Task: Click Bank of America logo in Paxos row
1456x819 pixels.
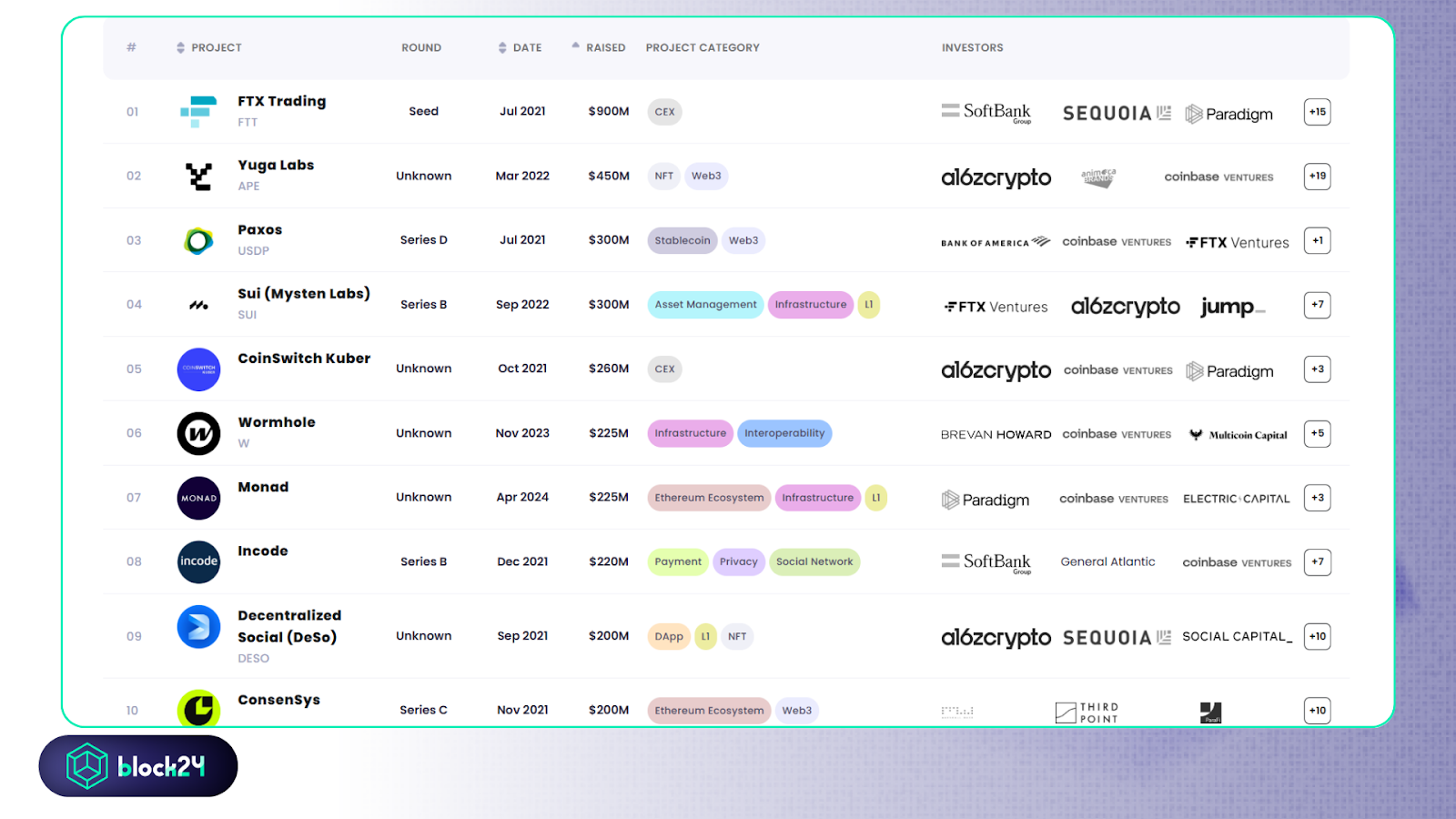Action: [996, 242]
